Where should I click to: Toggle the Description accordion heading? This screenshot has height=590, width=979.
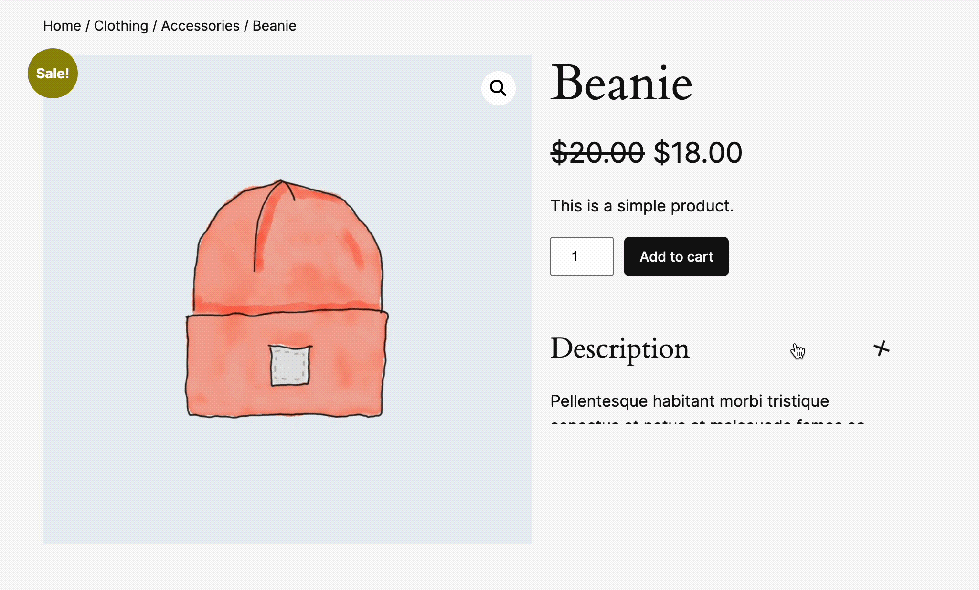coord(620,348)
